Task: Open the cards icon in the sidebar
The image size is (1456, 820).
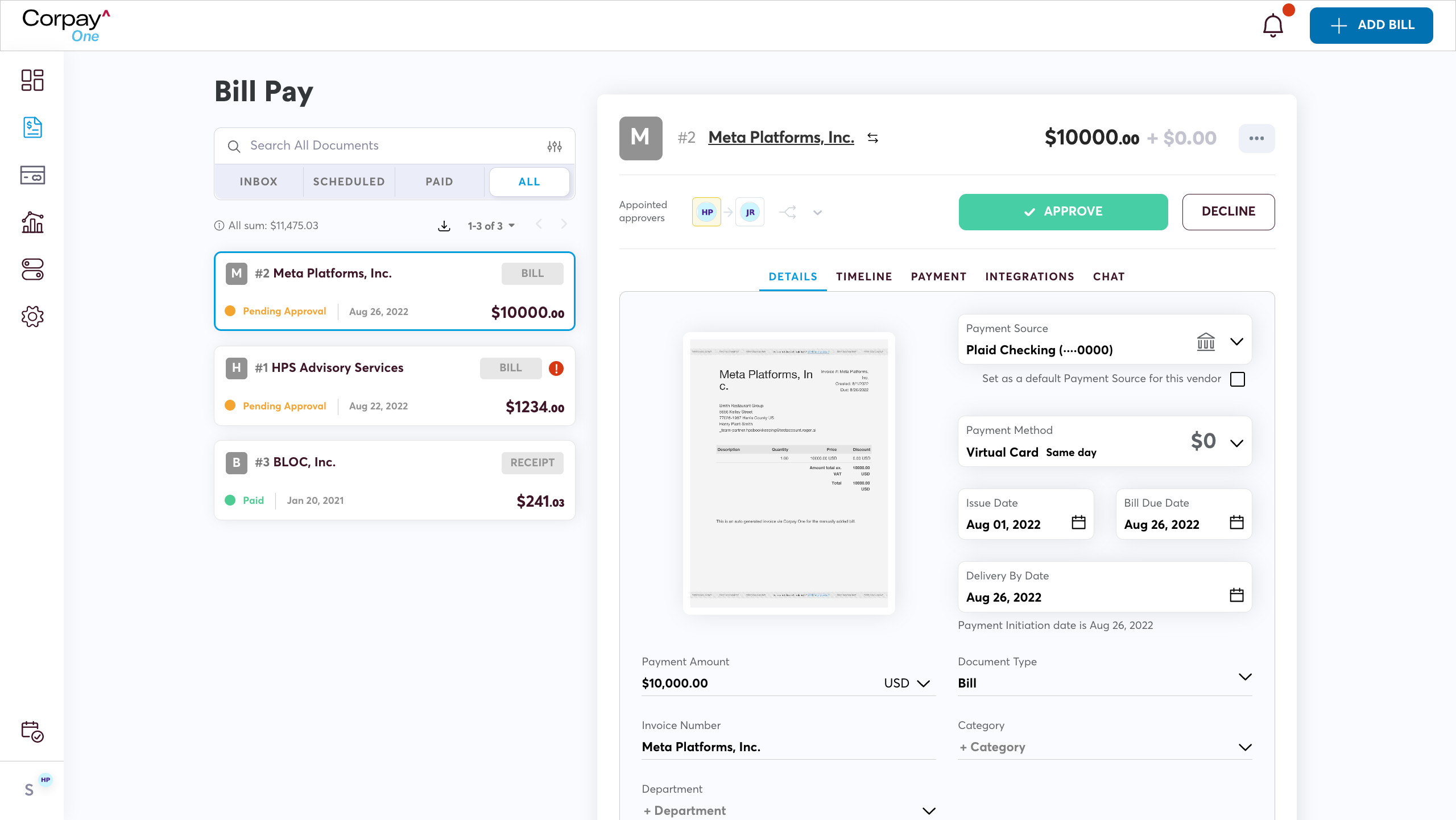Action: pos(32,175)
